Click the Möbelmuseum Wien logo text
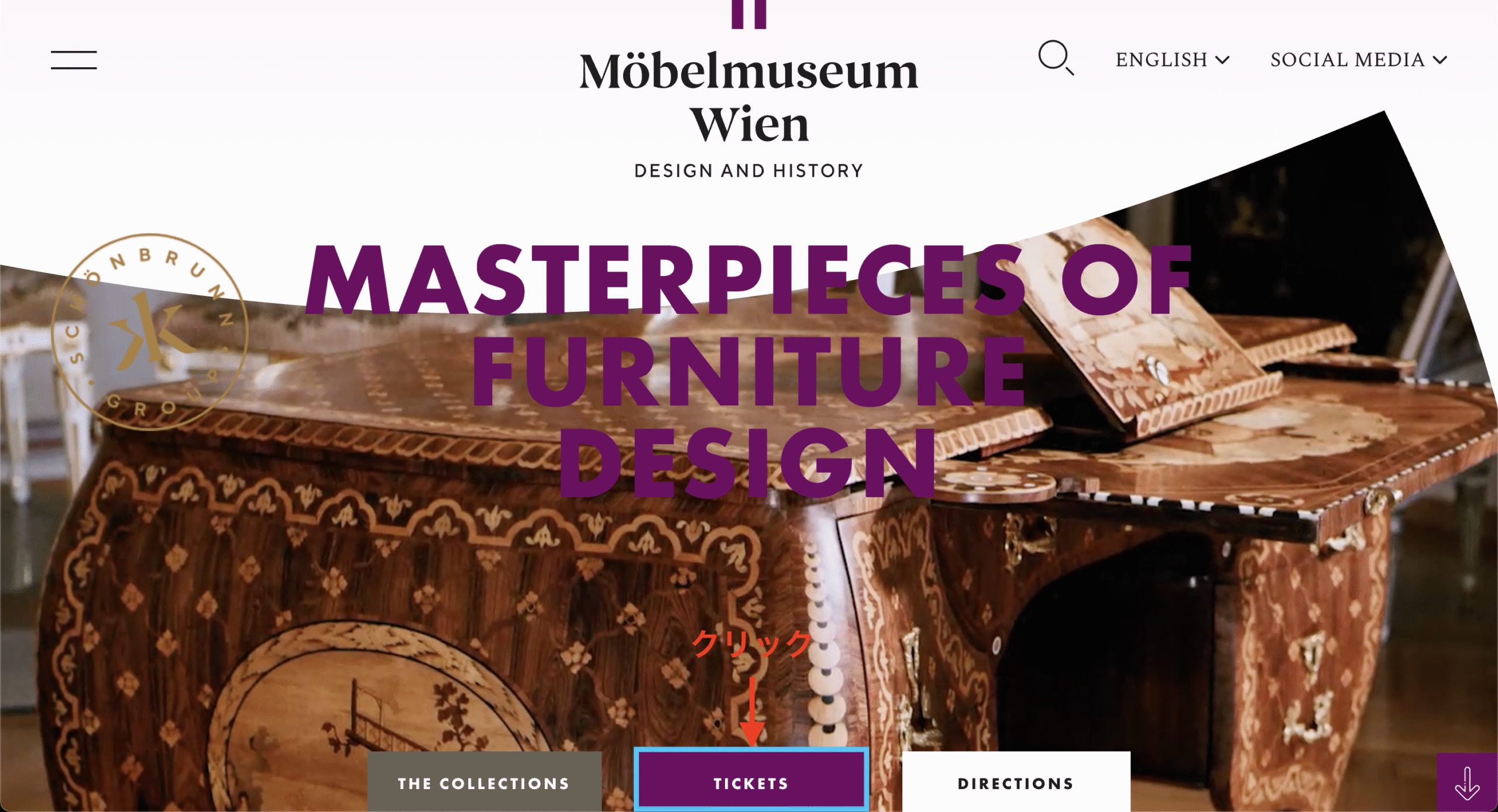This screenshot has height=812, width=1498. (x=749, y=97)
